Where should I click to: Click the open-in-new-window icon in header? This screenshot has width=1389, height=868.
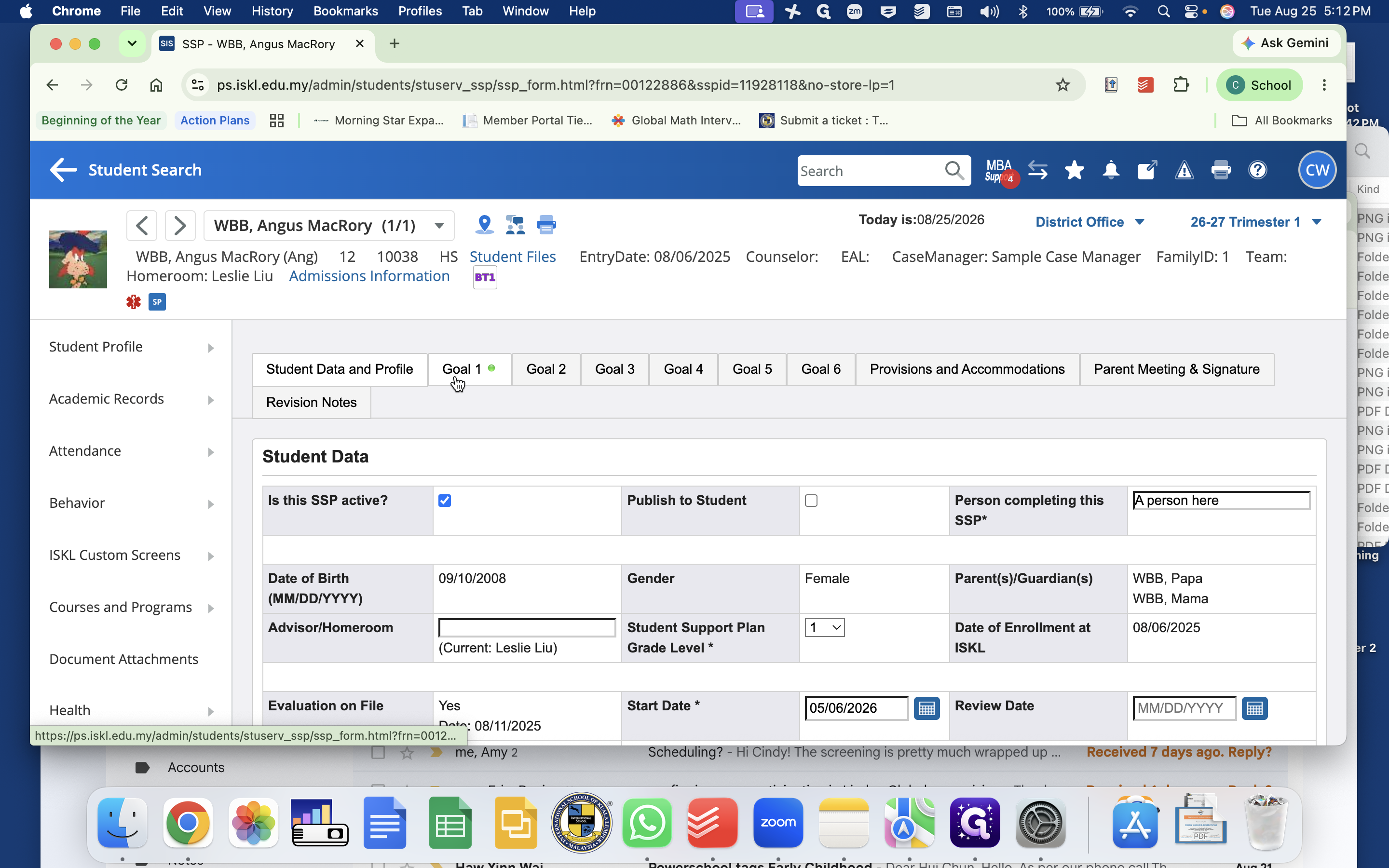pyautogui.click(x=1147, y=170)
